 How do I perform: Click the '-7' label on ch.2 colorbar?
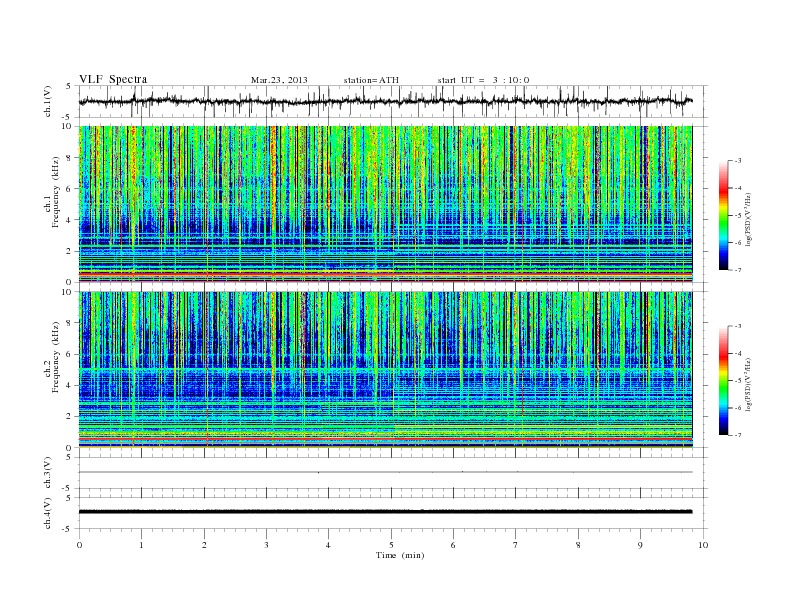tap(738, 435)
